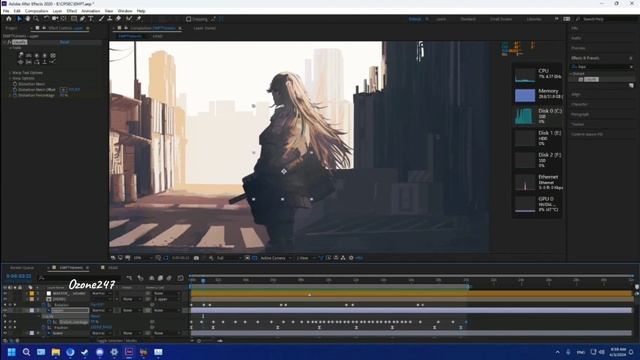Open the workspace overflow chevron menu

(556, 19)
